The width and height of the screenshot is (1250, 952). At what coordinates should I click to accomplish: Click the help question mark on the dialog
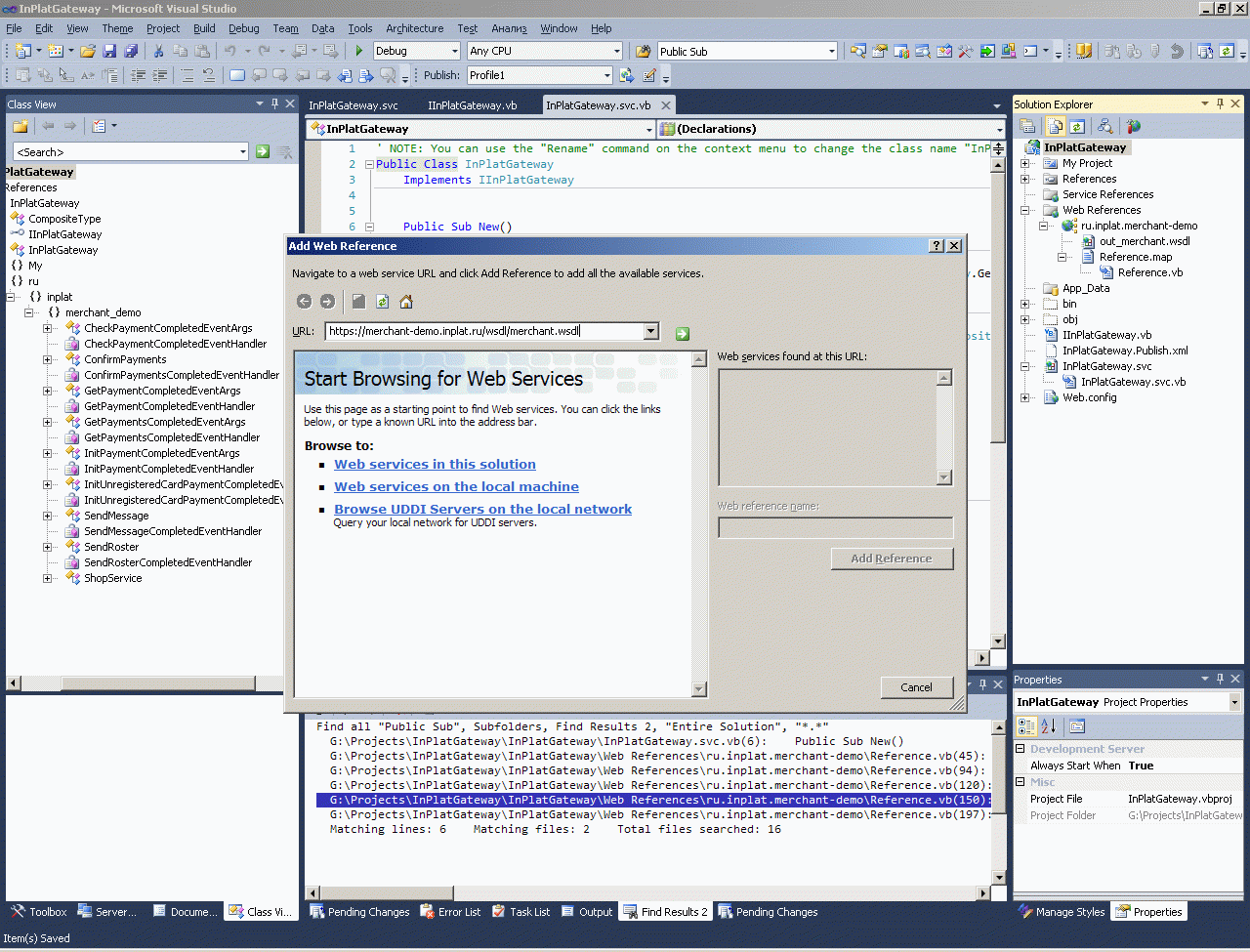click(937, 246)
